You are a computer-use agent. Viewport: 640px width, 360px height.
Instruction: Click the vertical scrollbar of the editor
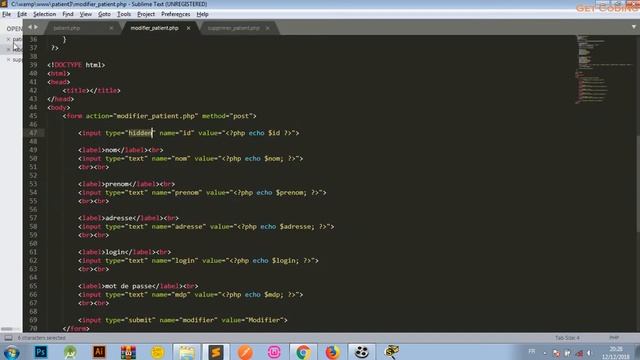click(638, 184)
